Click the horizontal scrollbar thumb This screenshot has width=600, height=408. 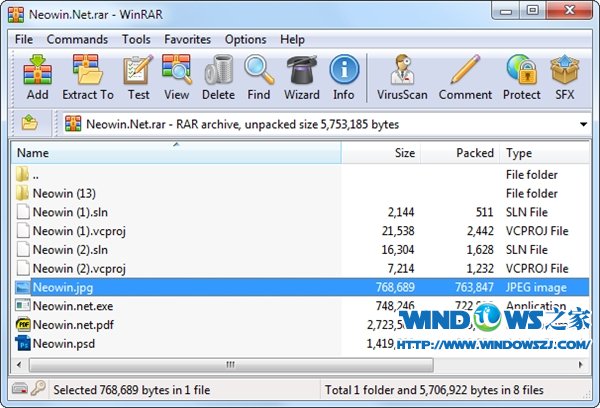coord(229,364)
